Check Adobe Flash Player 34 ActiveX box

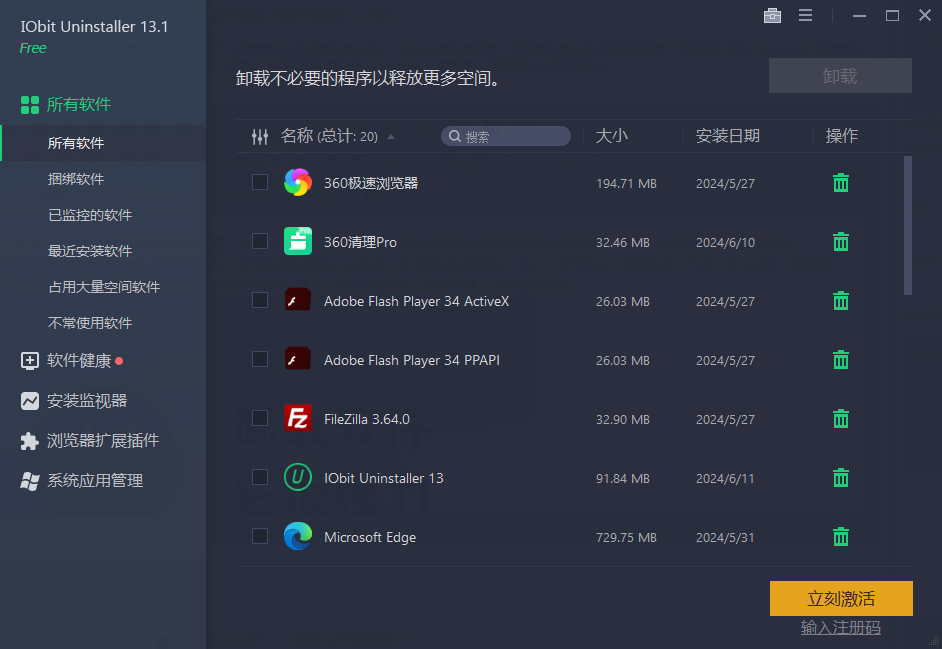pyautogui.click(x=260, y=300)
